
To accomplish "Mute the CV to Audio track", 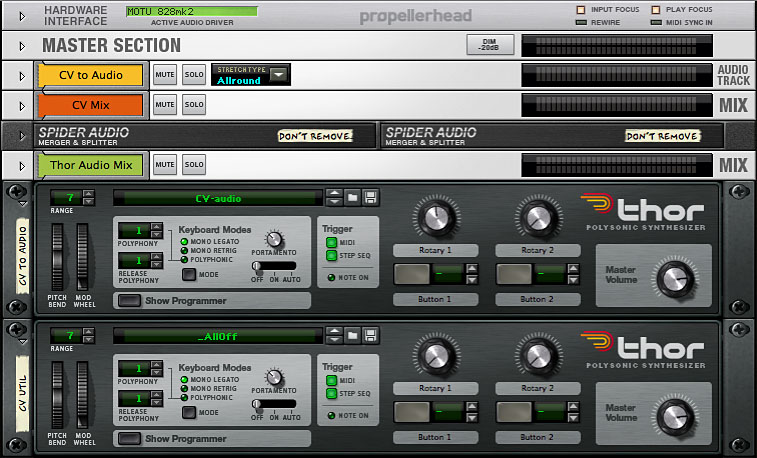I will tap(164, 74).
